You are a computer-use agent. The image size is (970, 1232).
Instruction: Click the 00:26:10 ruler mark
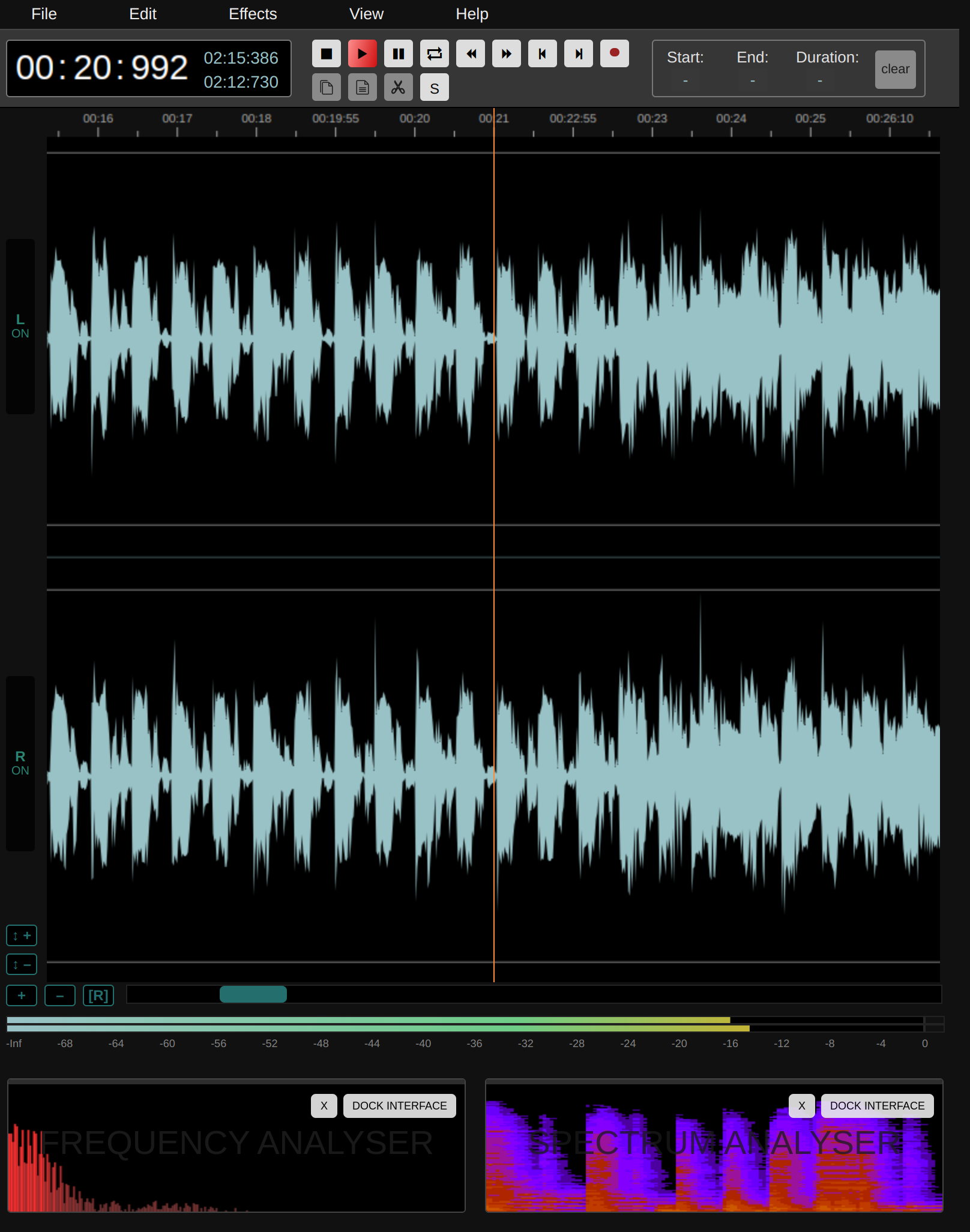click(890, 118)
